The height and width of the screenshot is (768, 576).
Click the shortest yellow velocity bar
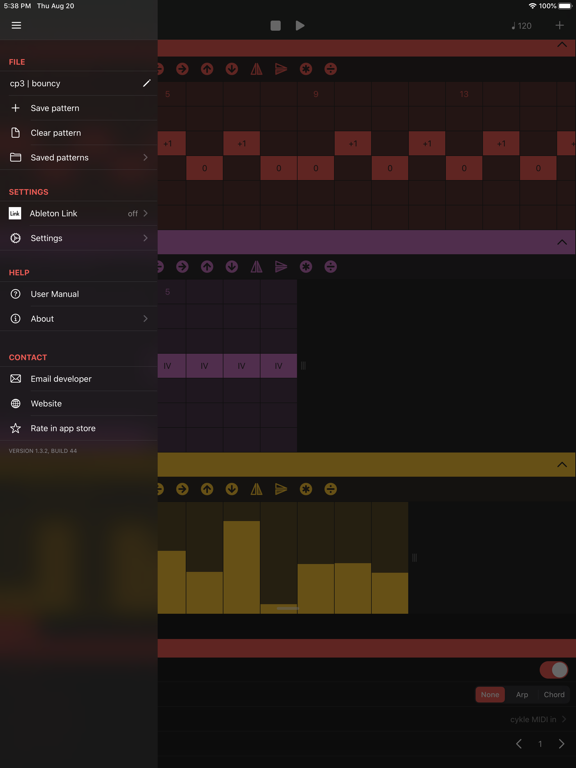click(279, 609)
